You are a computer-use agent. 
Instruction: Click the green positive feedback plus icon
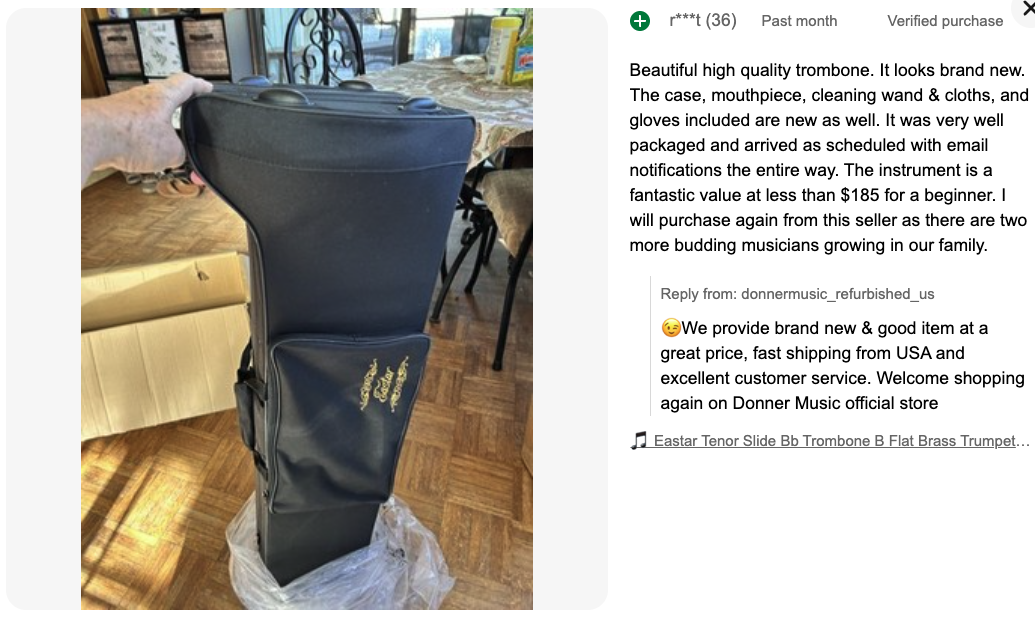coord(640,21)
